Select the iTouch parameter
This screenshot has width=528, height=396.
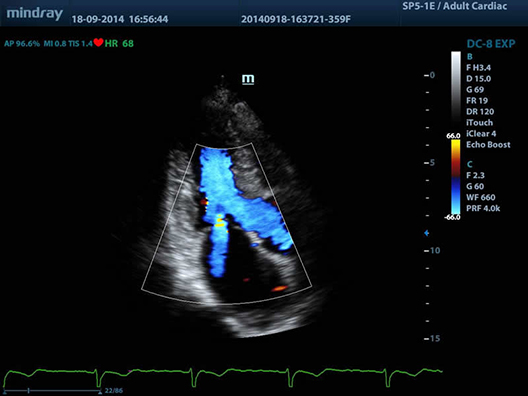[x=480, y=123]
